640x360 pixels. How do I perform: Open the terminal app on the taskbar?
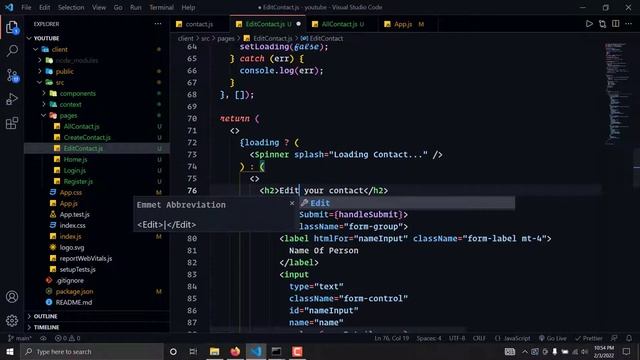pyautogui.click(x=276, y=351)
